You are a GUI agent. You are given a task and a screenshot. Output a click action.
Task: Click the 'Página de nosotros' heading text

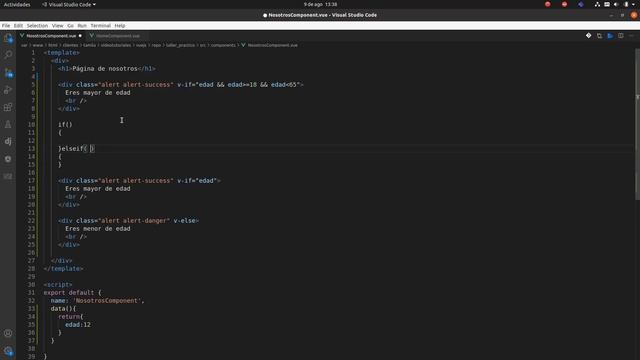click(x=105, y=69)
